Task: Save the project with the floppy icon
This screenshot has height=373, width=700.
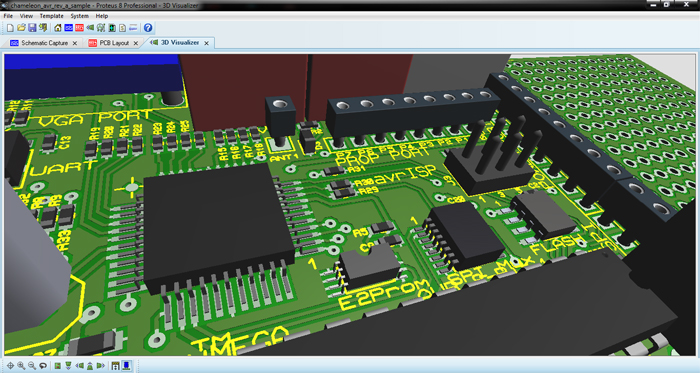Action: pyautogui.click(x=32, y=28)
